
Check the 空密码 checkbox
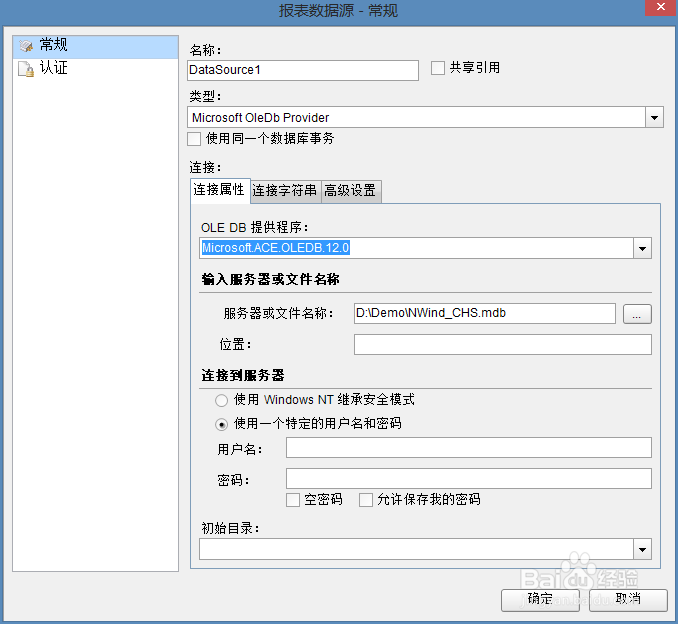click(293, 500)
